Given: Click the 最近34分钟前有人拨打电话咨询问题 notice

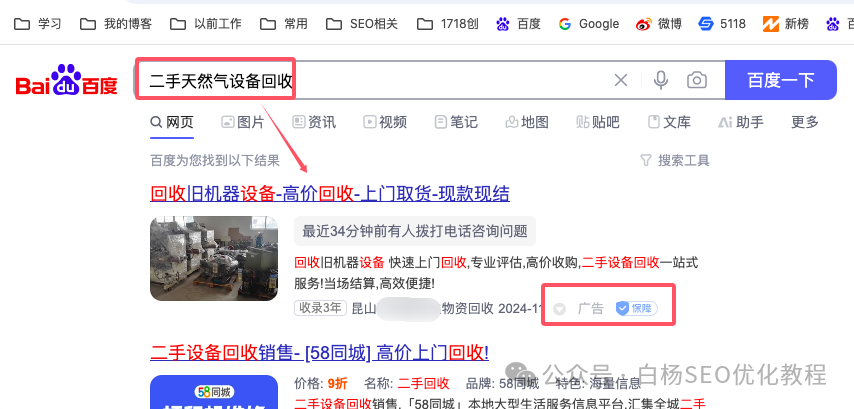Looking at the screenshot, I should pos(415,231).
